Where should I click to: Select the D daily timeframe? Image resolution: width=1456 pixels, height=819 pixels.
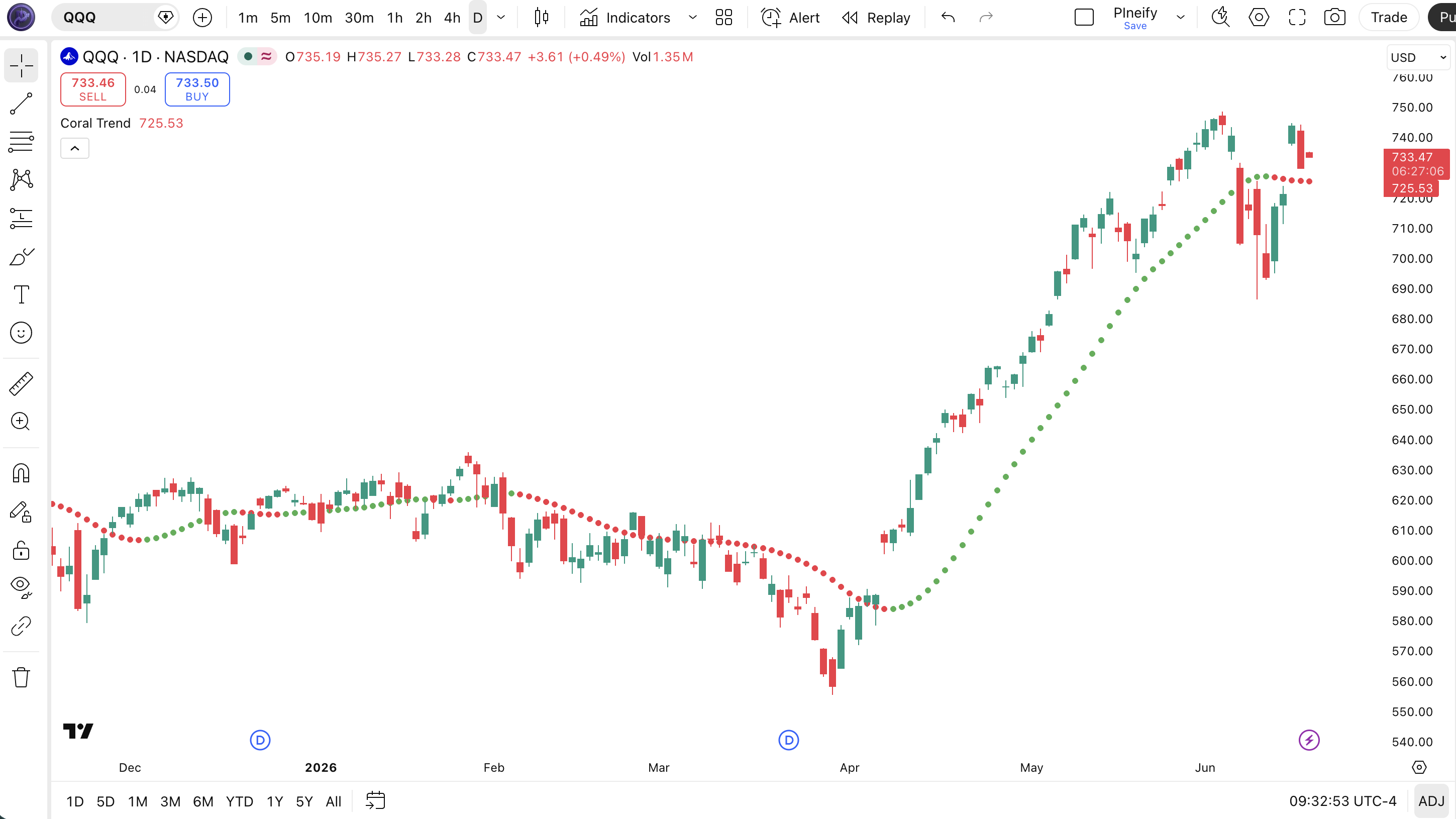point(478,18)
